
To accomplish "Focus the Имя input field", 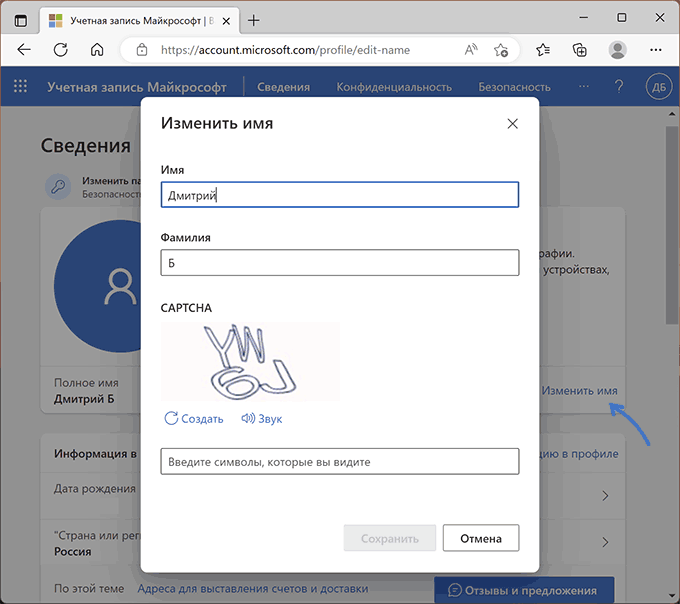I will pos(340,195).
